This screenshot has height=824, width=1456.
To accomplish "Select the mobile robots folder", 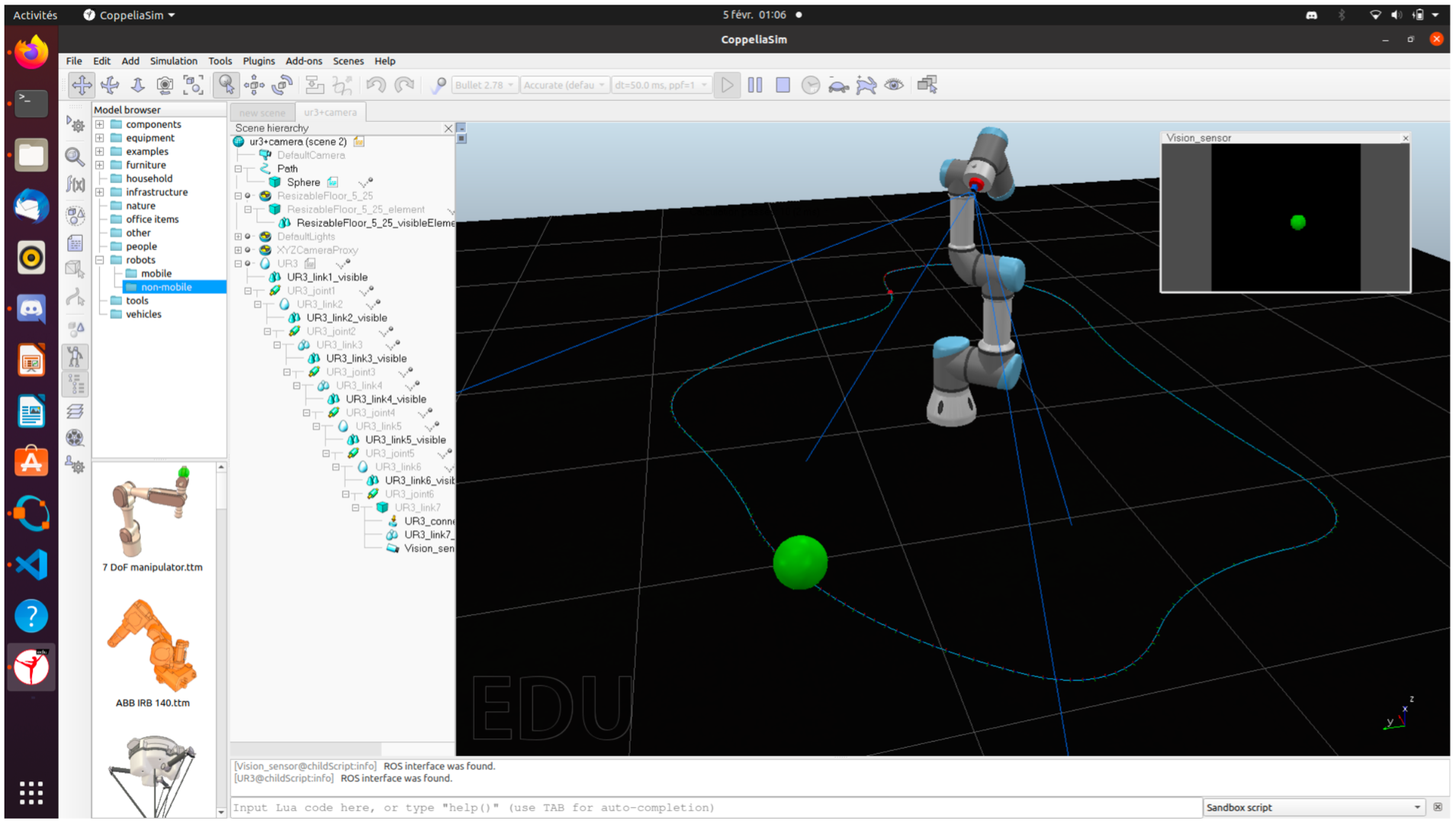I will (x=156, y=274).
